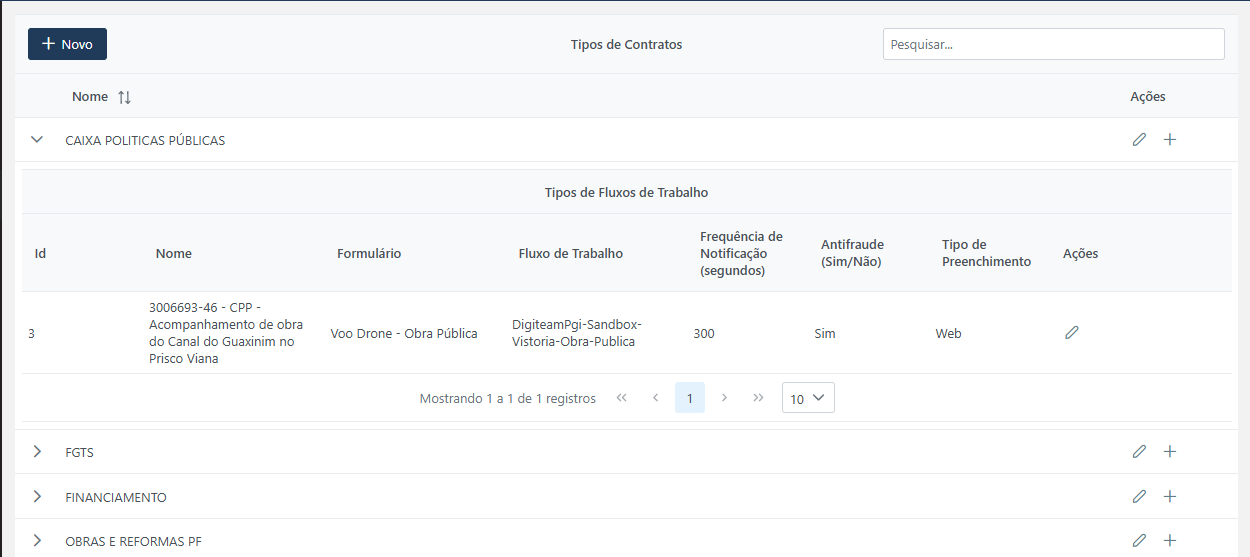The image size is (1250, 557).
Task: Focus the Pesquisar search field
Action: point(1053,44)
